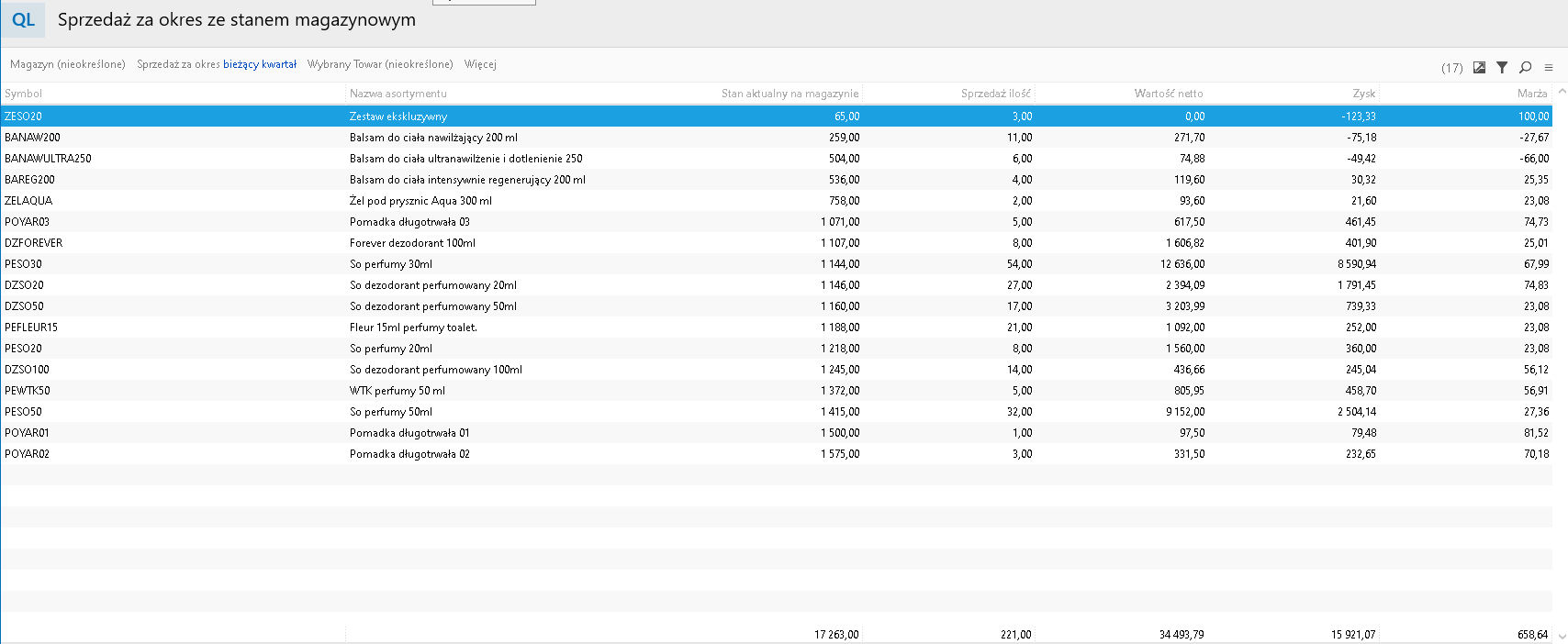Sort by the Symbol column header

click(x=24, y=94)
